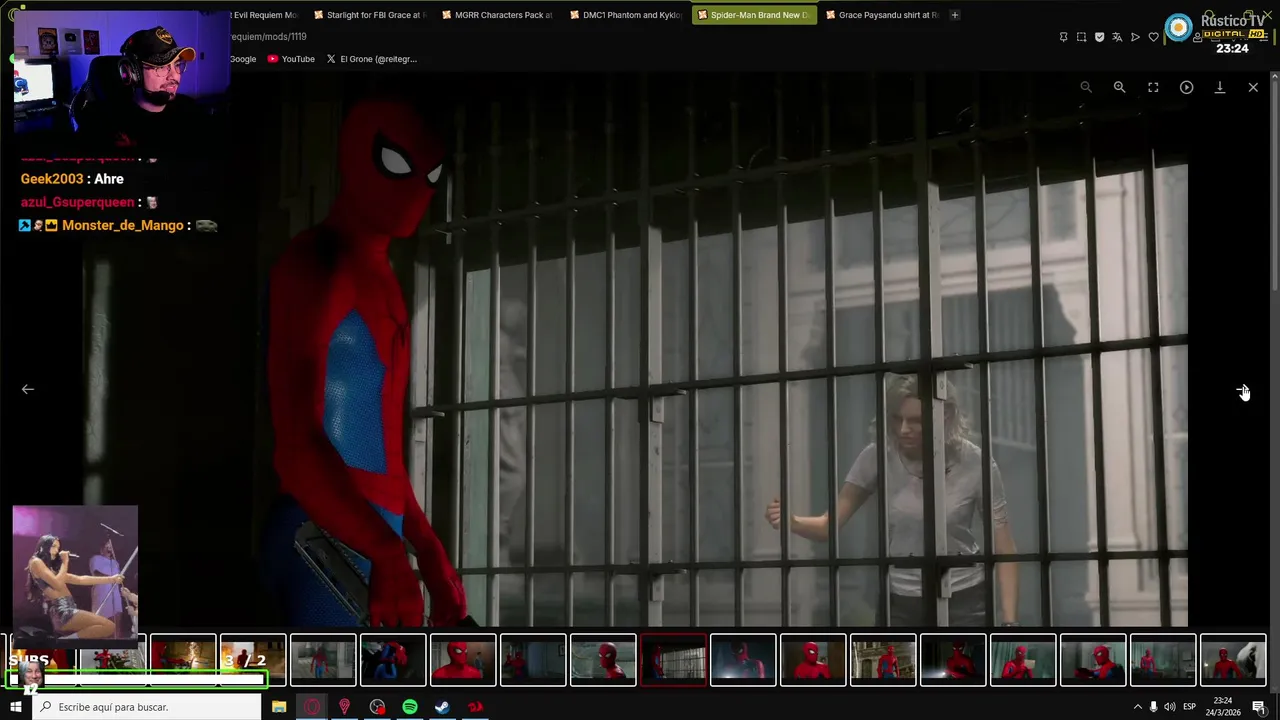Open the taskbar clock showing 23:24
The image size is (1280, 720).
pos(1224,706)
